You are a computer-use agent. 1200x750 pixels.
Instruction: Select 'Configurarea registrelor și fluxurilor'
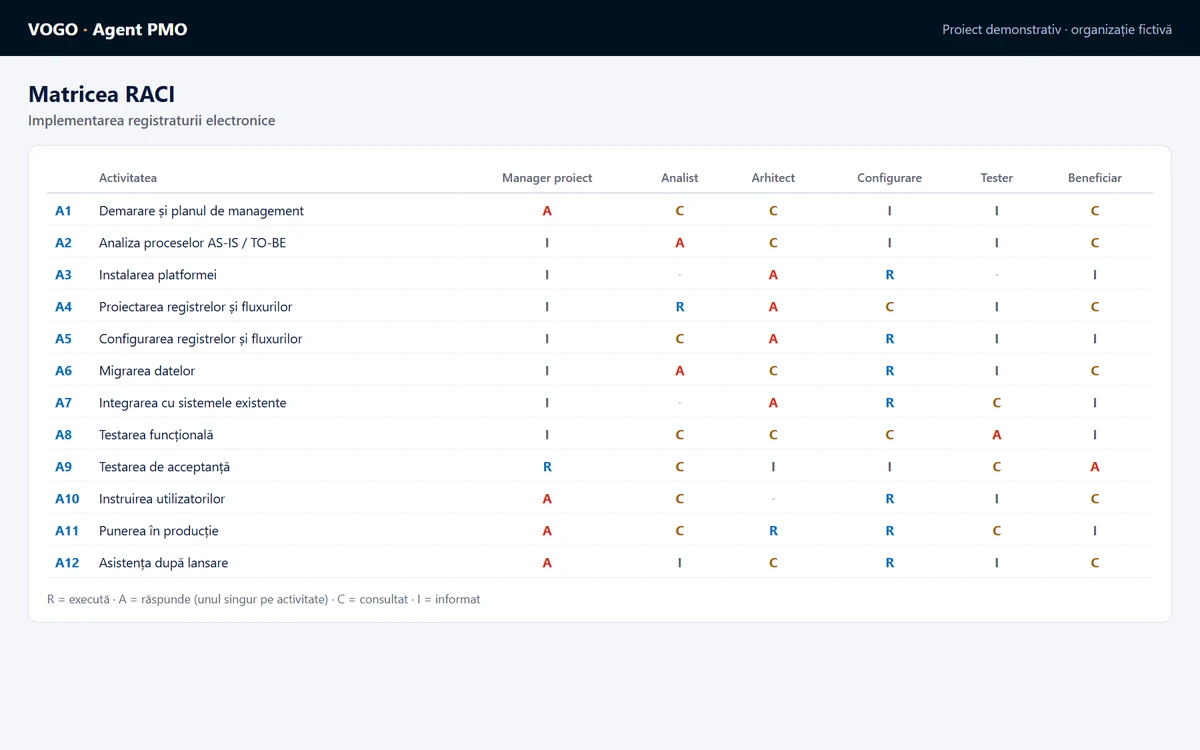tap(200, 339)
